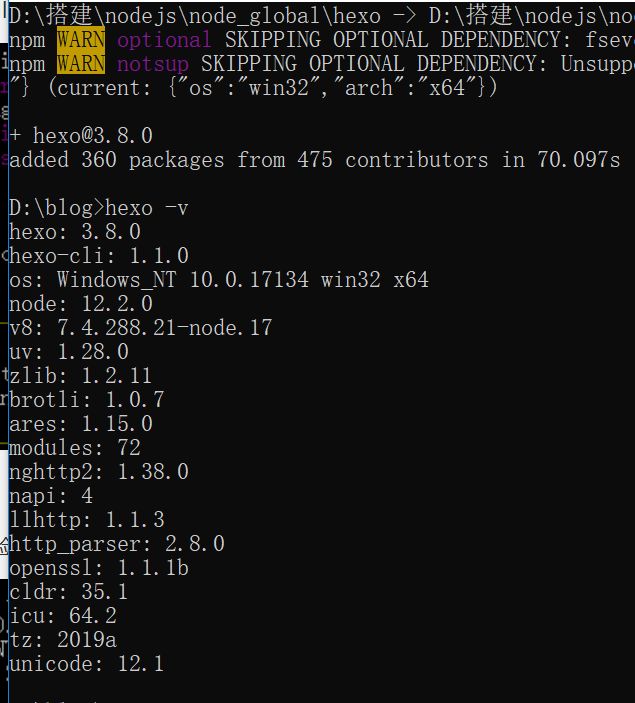Select the '+ hexo@3.8.0' line
635x703 pixels.
(81, 136)
